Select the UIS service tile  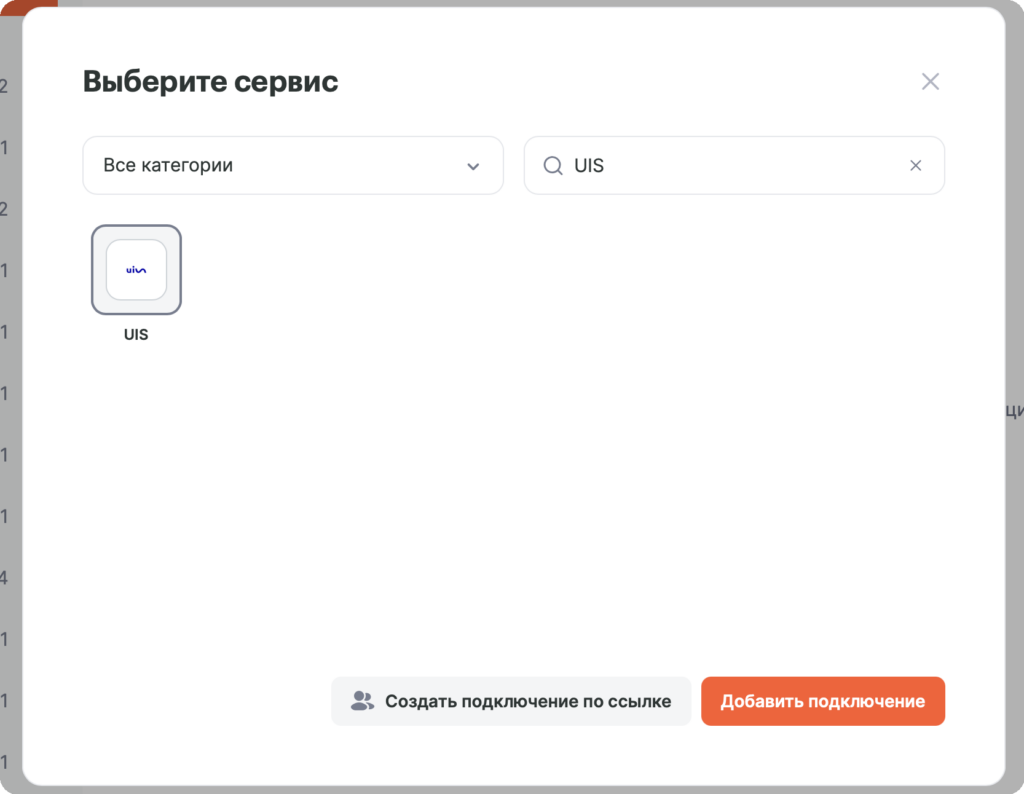pyautogui.click(x=136, y=270)
